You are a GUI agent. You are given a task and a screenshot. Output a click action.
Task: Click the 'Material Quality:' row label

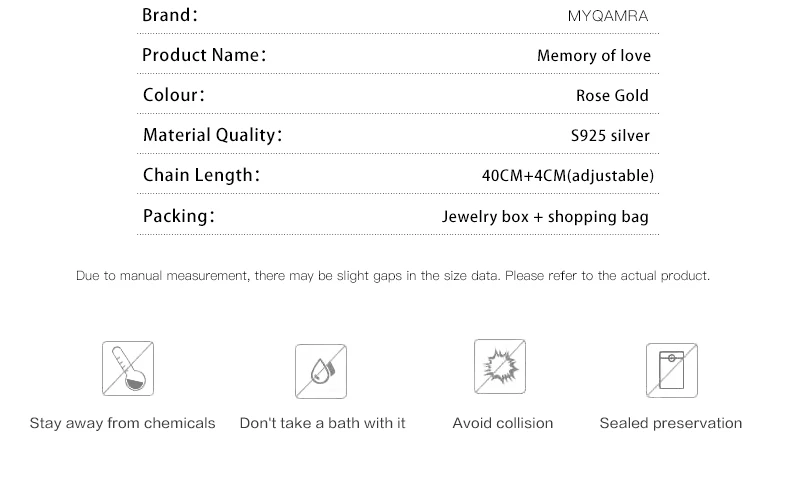point(213,135)
